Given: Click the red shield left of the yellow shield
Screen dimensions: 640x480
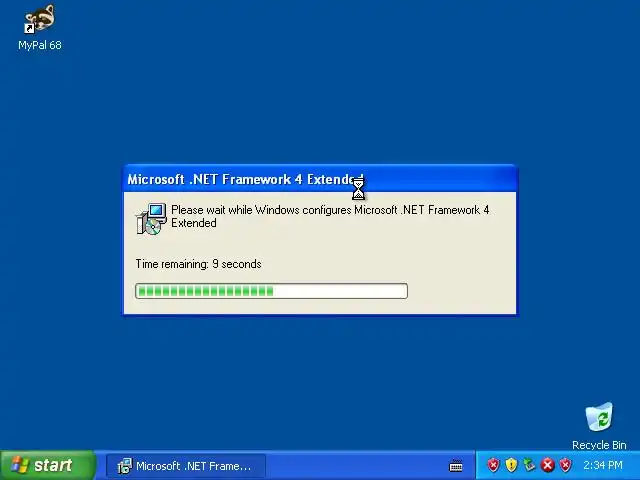Looking at the screenshot, I should point(493,465).
